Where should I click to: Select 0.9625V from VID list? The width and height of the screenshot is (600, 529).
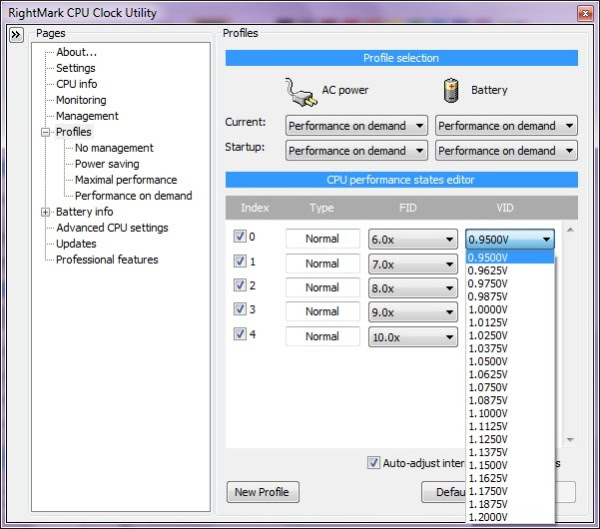click(510, 271)
